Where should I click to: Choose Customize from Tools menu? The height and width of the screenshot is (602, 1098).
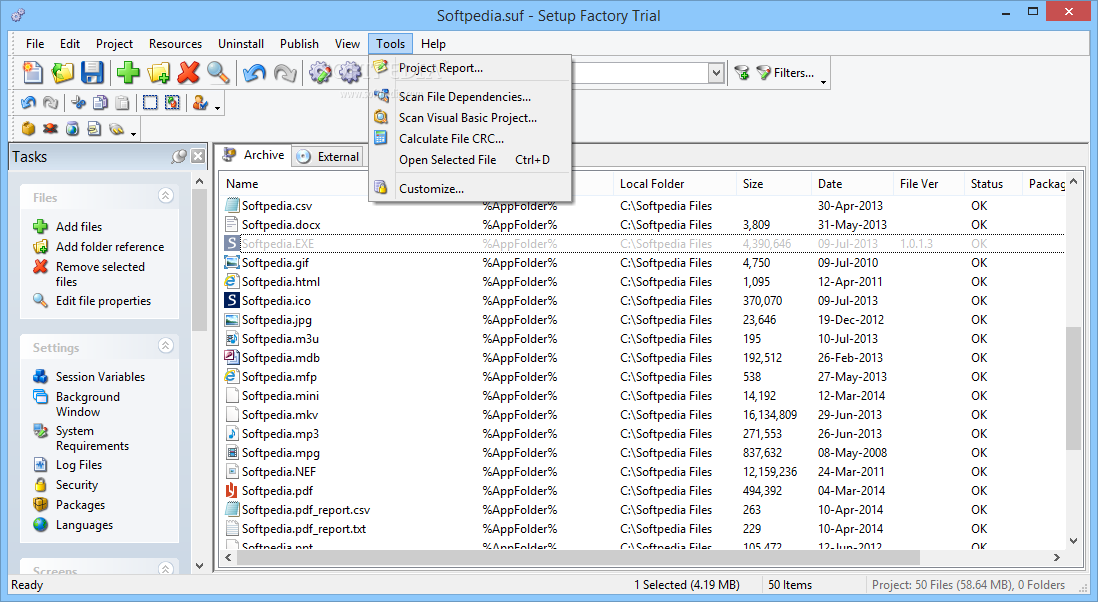(x=470, y=188)
